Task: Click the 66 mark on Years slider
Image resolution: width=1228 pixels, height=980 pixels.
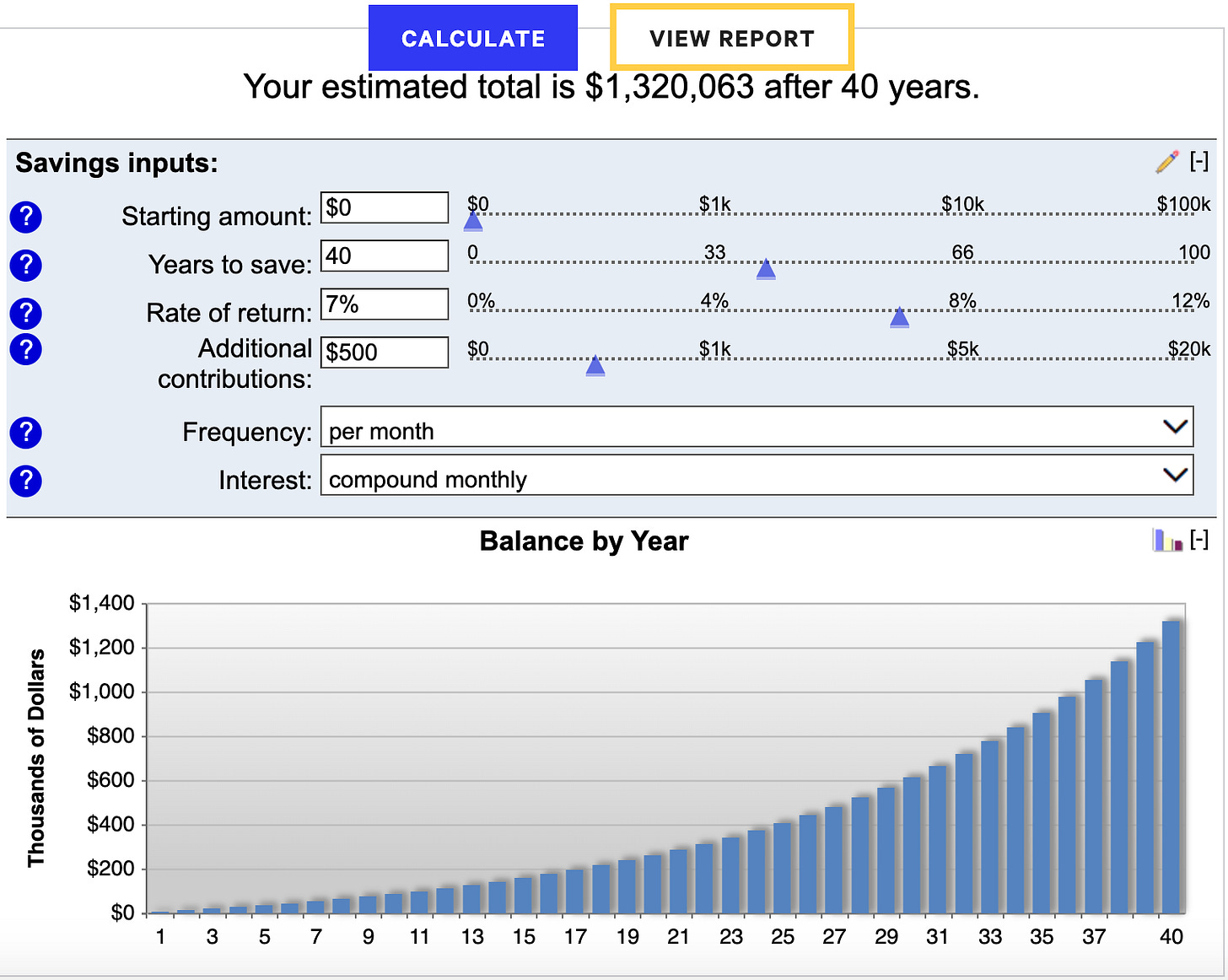Action: (x=962, y=252)
